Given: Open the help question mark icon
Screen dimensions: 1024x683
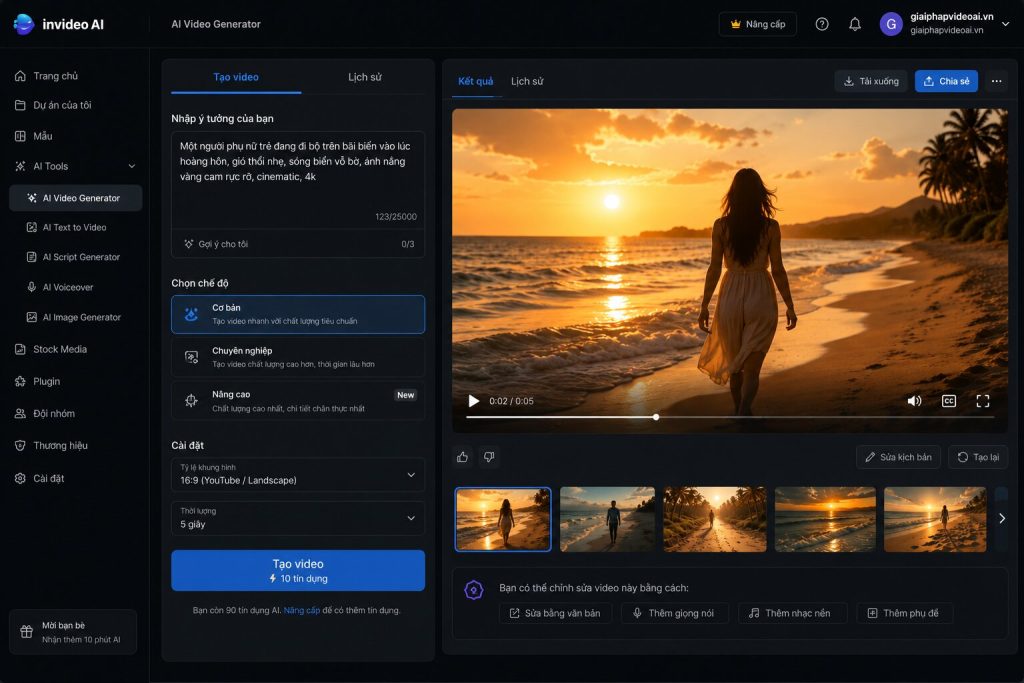Looking at the screenshot, I should coord(822,24).
